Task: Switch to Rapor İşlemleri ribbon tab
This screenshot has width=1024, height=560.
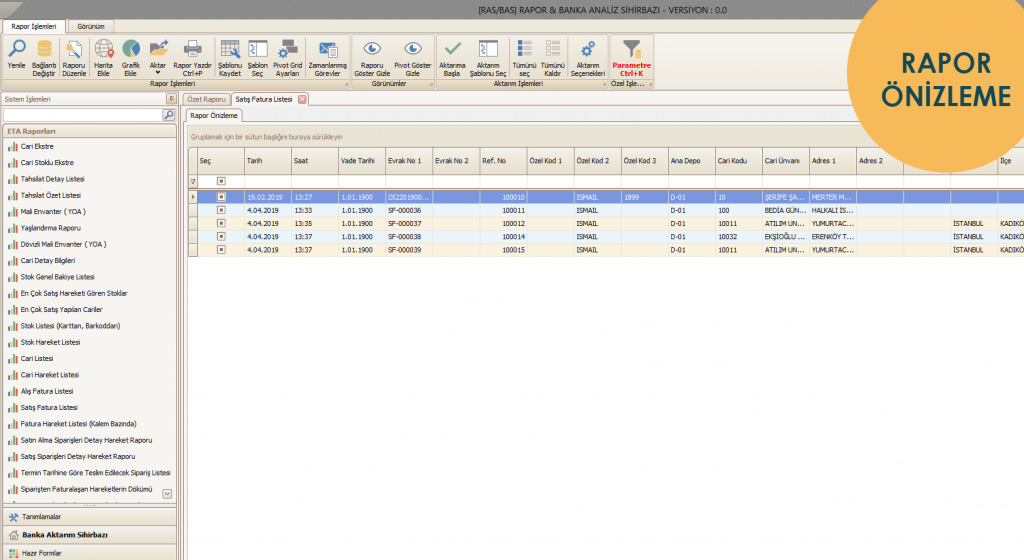Action: click(x=34, y=26)
